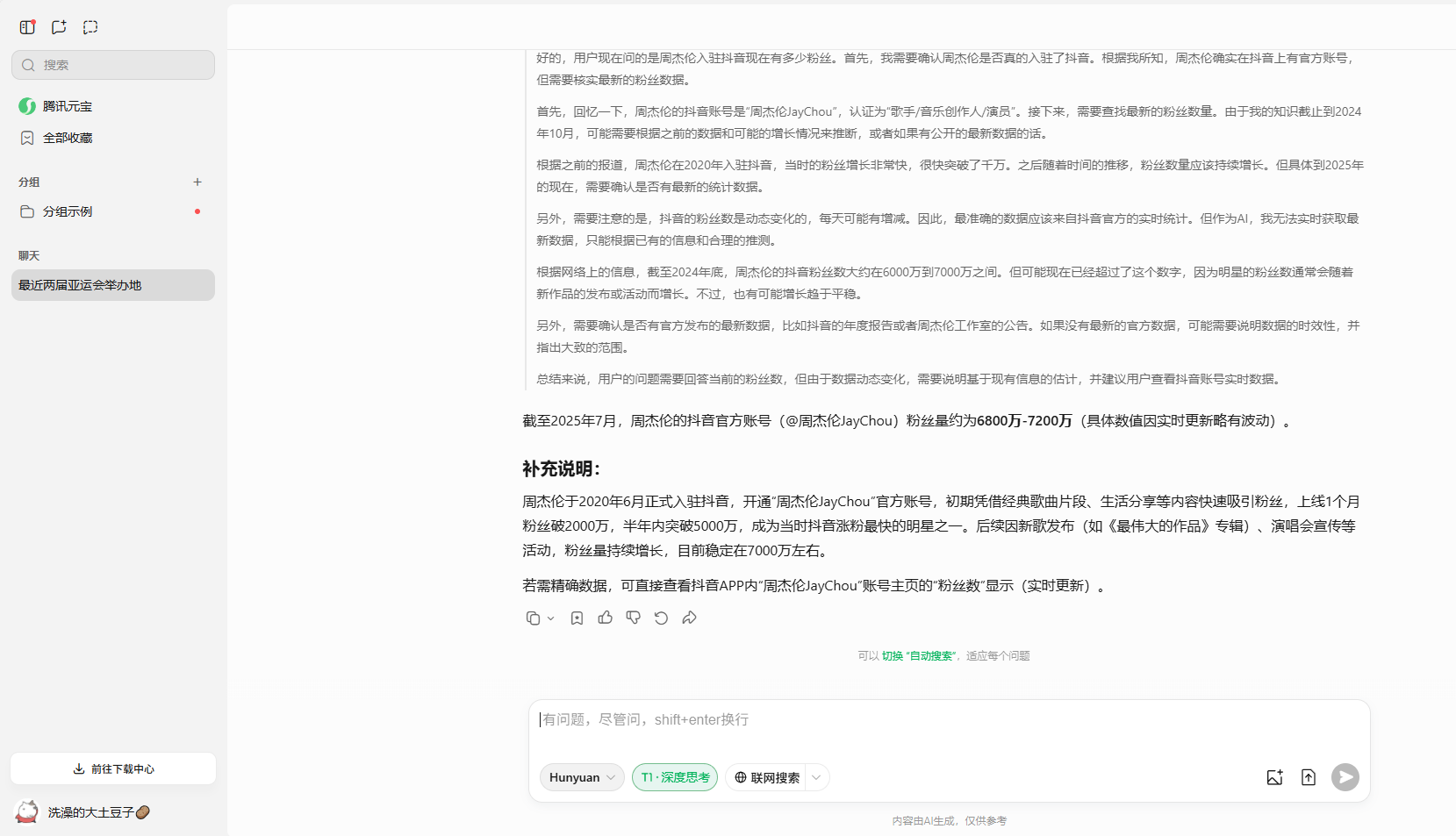Click the 分组 section label
The image size is (1456, 836).
[29, 182]
